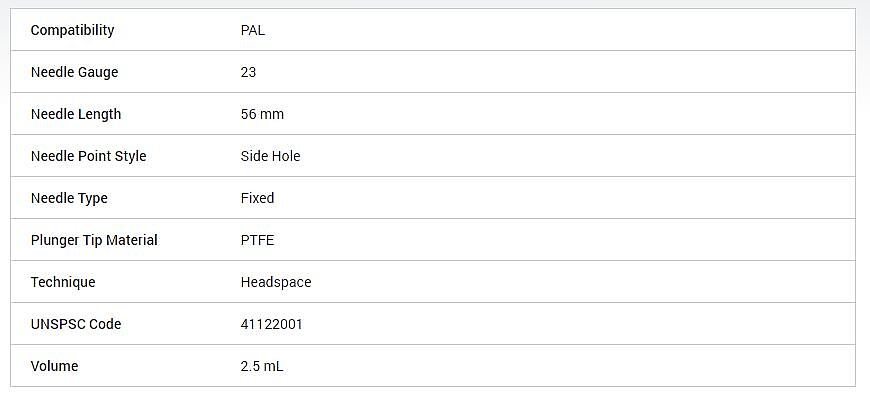Select the needle gauge value 23

[248, 72]
